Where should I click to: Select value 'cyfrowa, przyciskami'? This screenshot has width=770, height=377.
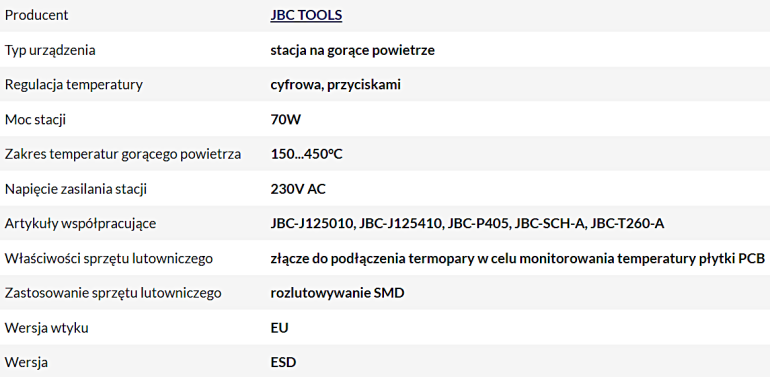click(335, 85)
